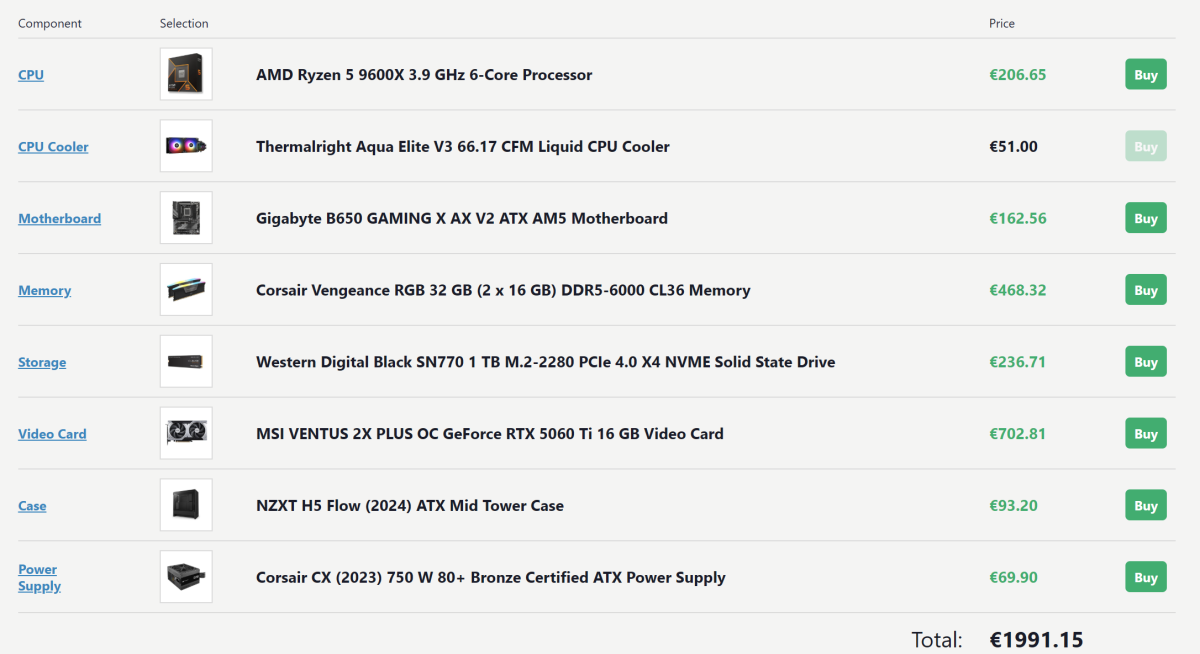Open the Thermalright Aqua Elite cooler image
Image resolution: width=1200 pixels, height=654 pixels.
click(x=186, y=146)
